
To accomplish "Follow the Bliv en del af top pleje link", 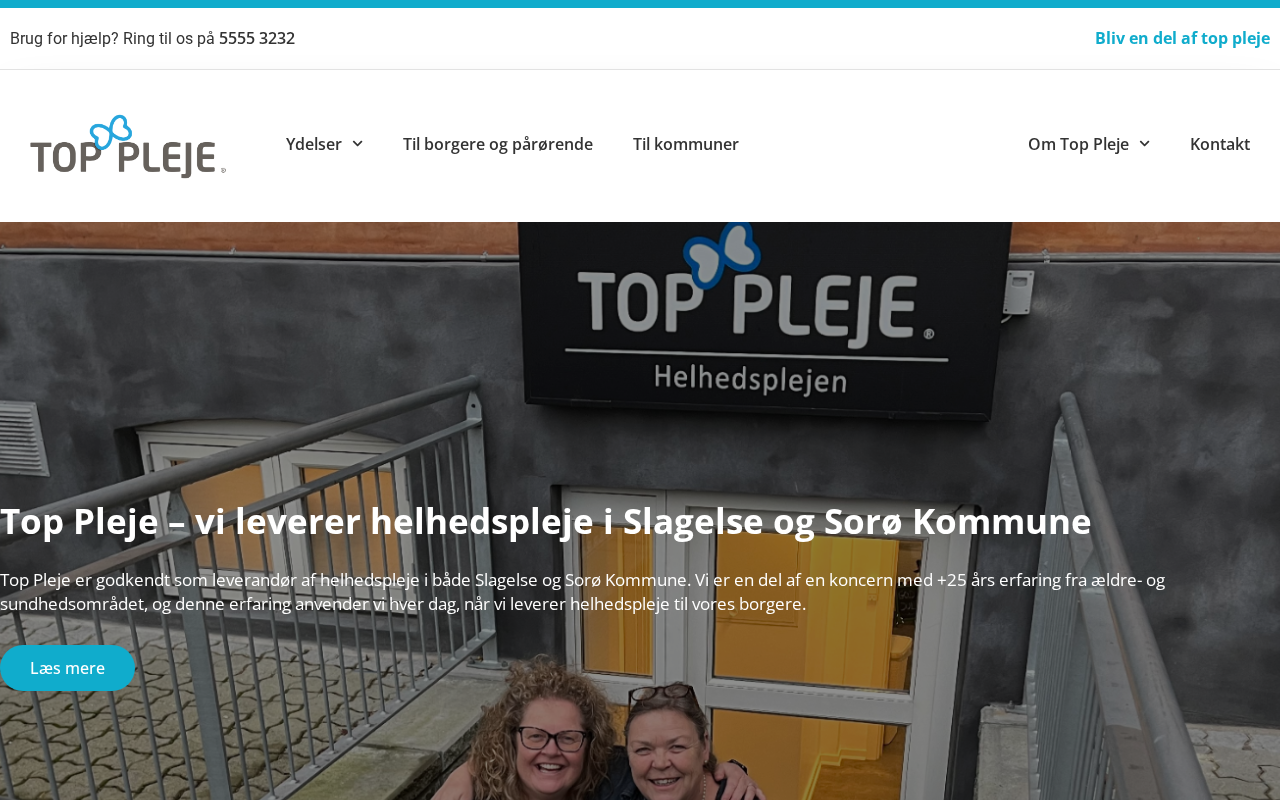I will 1182,38.
